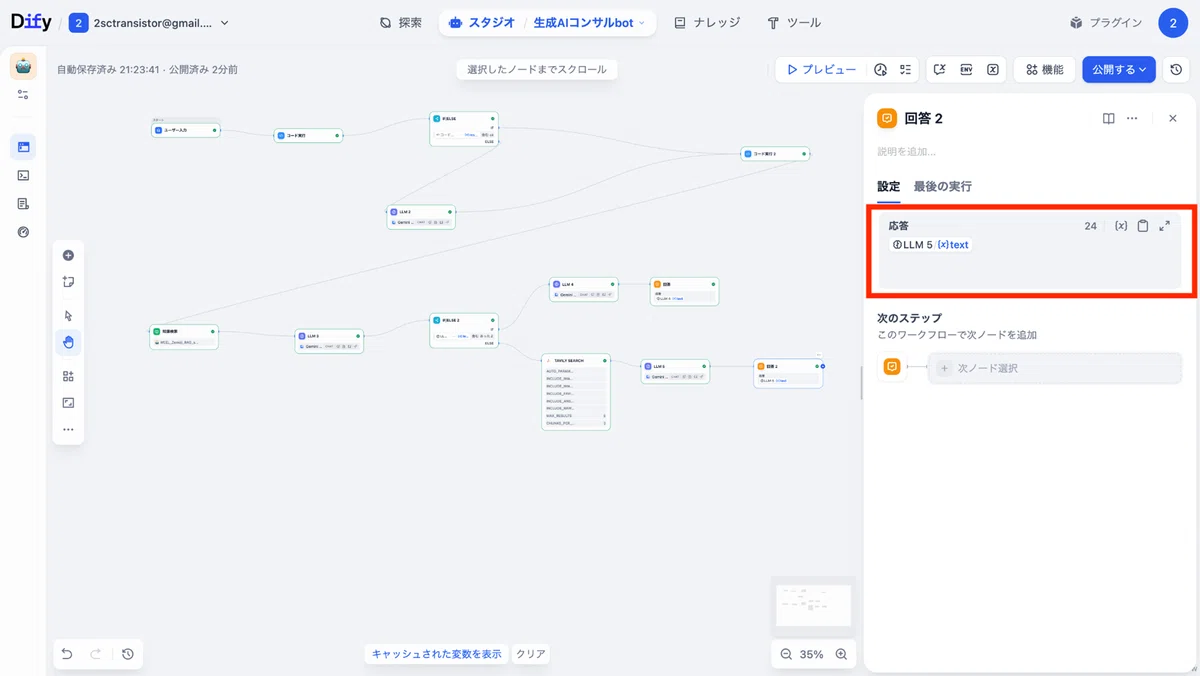
Task: Select the LLM 4 node
Action: pos(584,290)
